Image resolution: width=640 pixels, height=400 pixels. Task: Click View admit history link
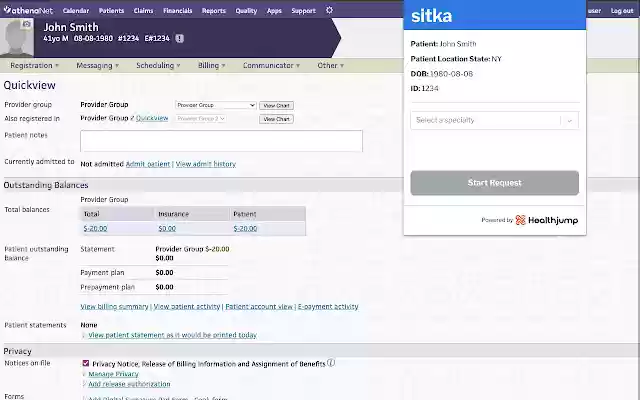tap(206, 164)
